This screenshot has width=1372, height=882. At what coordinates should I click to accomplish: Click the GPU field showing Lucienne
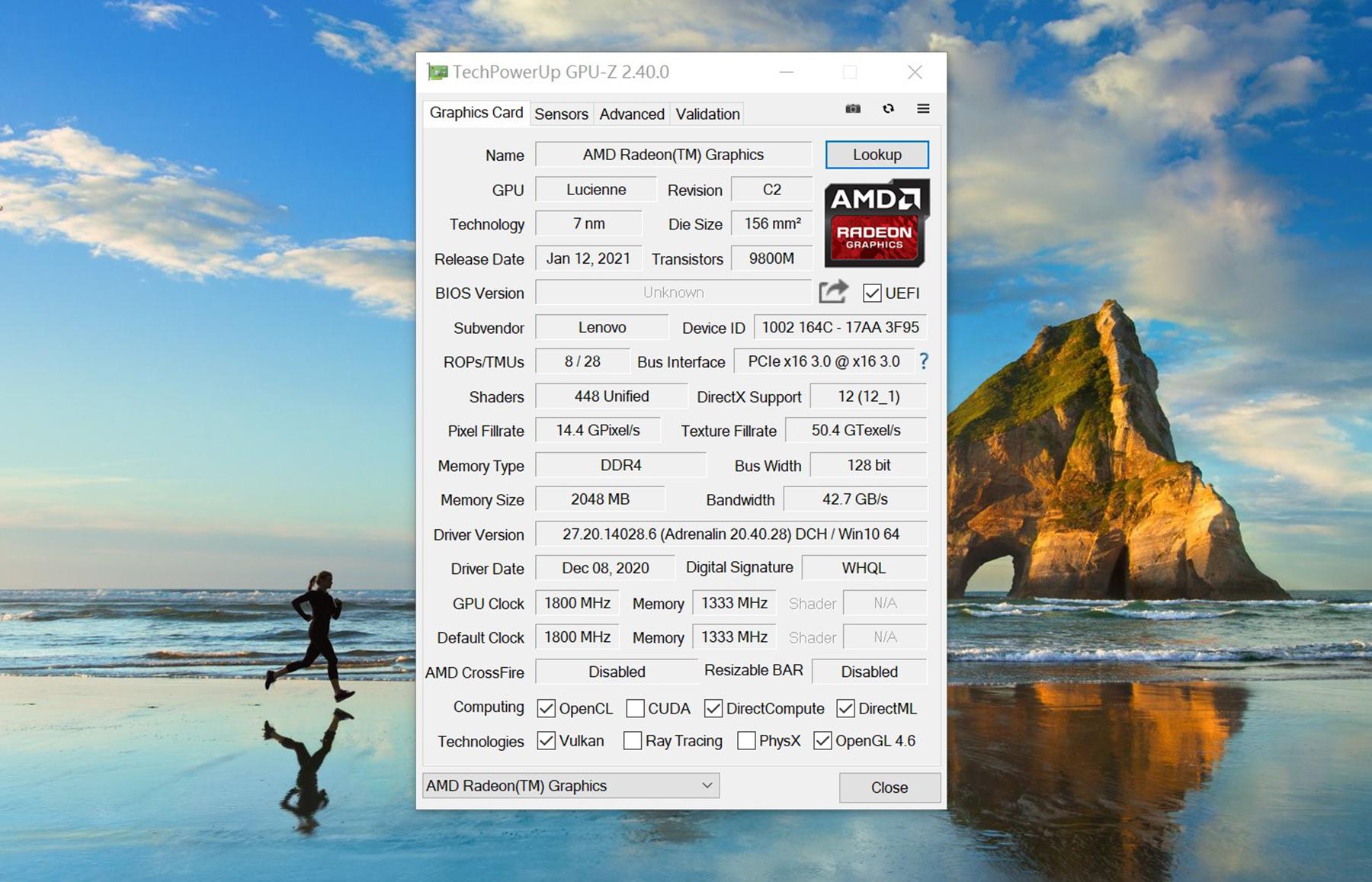pos(596,190)
